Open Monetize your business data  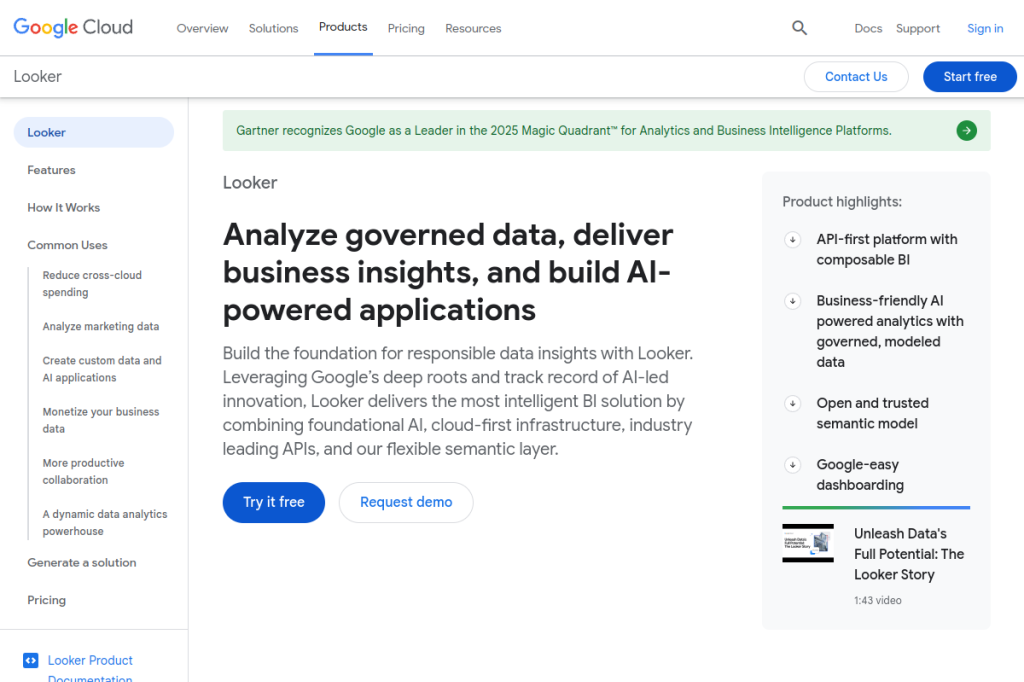point(101,420)
